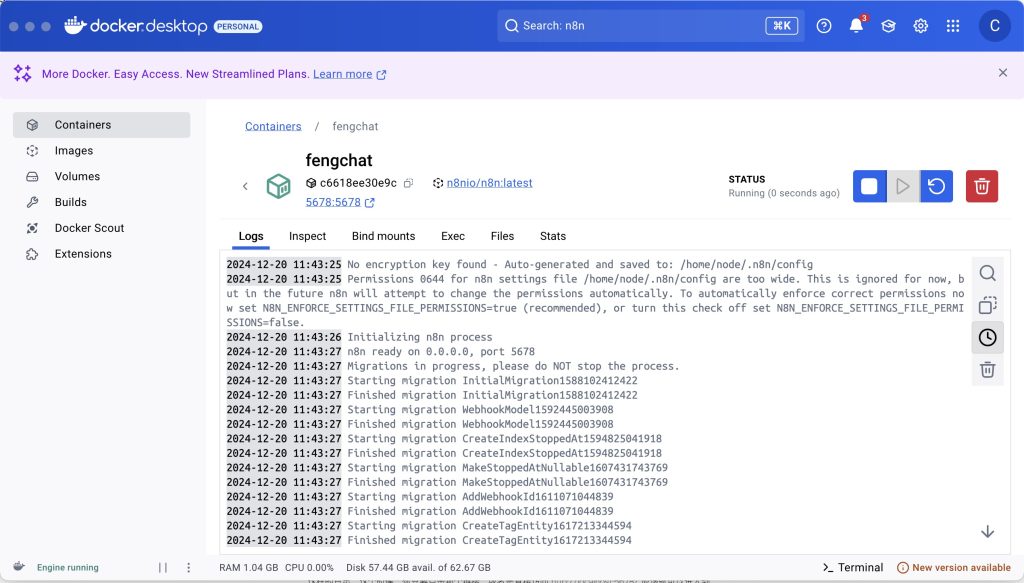Image resolution: width=1024 pixels, height=583 pixels.
Task: Open the Builds sidebar section
Action: tap(102, 202)
